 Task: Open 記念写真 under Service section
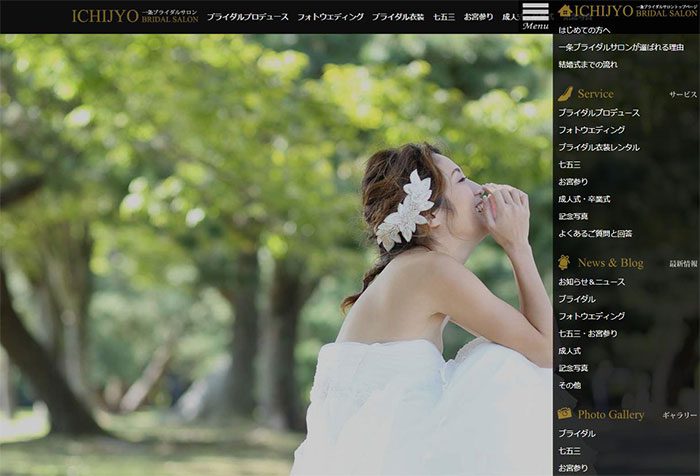(573, 217)
